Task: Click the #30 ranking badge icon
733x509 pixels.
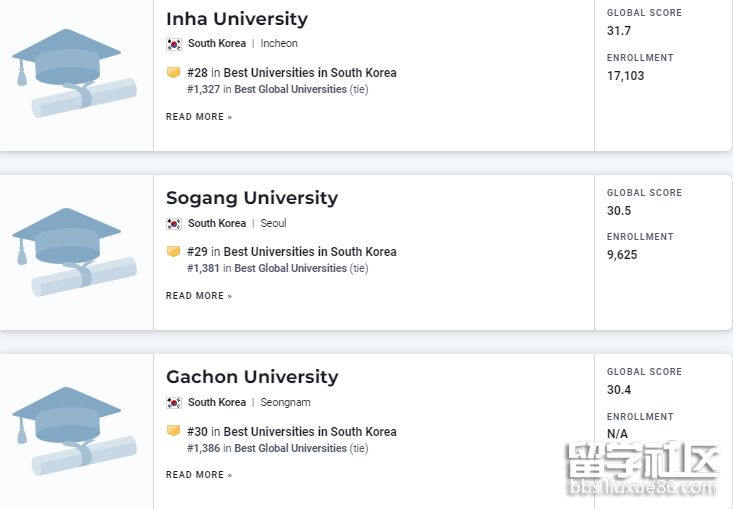Action: click(173, 431)
